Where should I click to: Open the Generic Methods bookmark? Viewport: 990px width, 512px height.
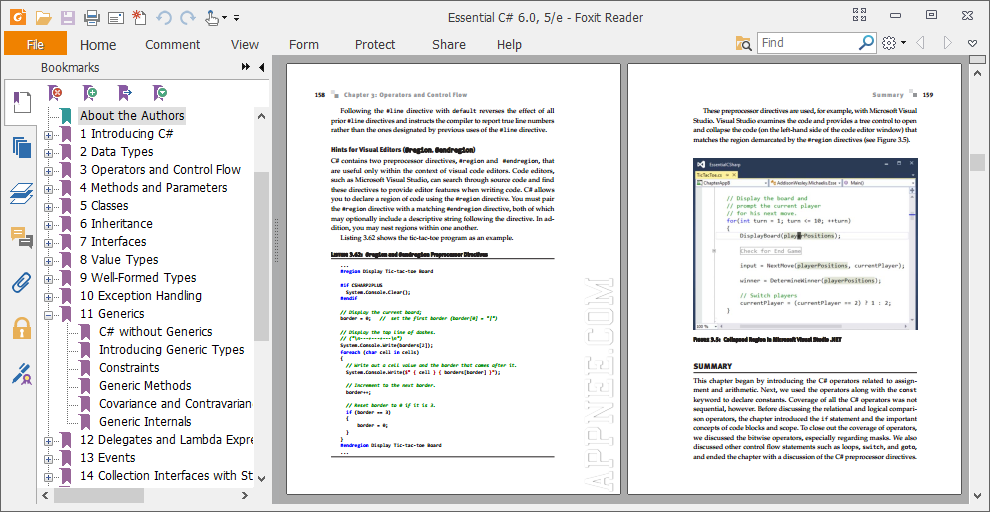[x=145, y=386]
